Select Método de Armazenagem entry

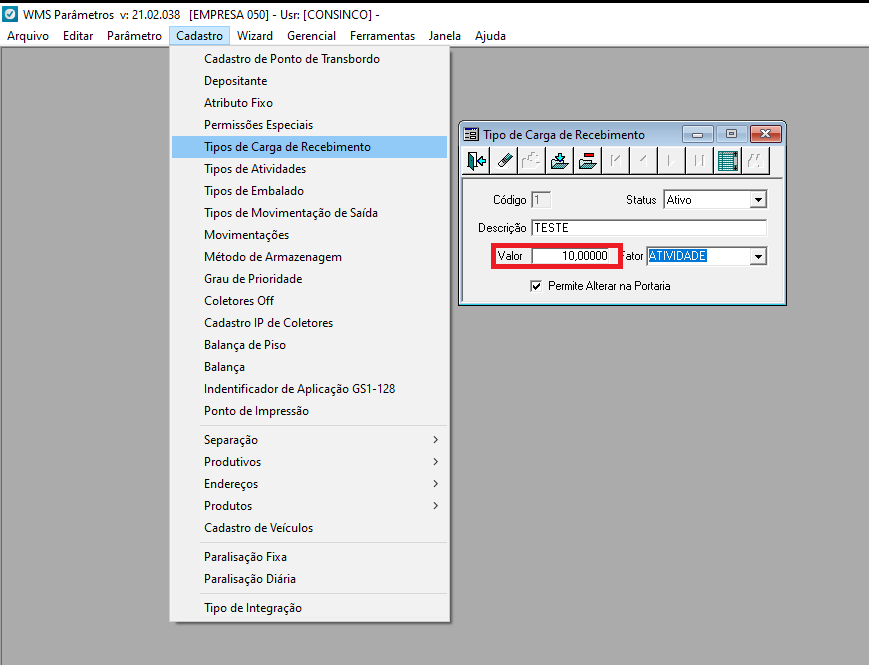tap(309, 257)
